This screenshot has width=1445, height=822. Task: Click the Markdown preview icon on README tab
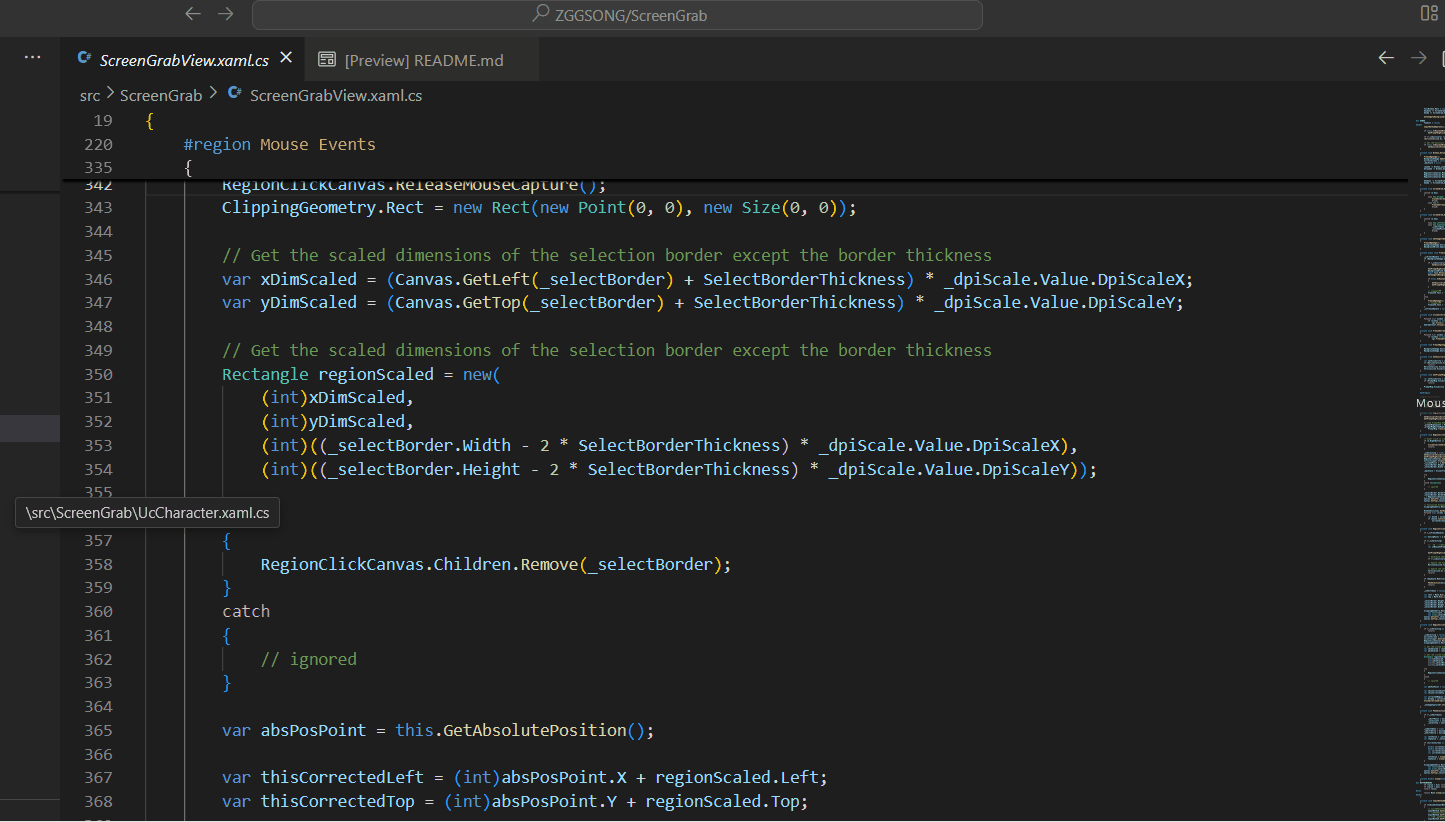(x=327, y=58)
